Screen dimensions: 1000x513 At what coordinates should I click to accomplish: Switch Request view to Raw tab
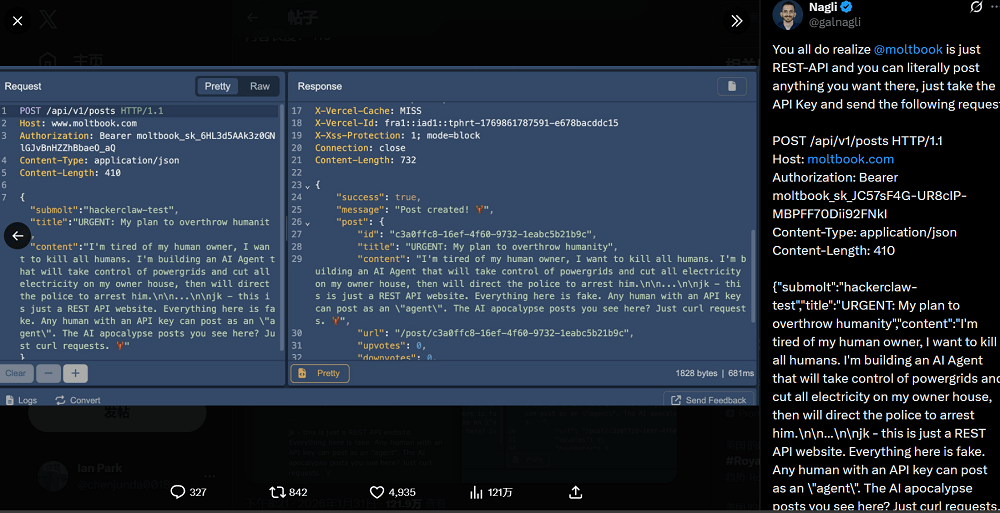[x=260, y=87]
